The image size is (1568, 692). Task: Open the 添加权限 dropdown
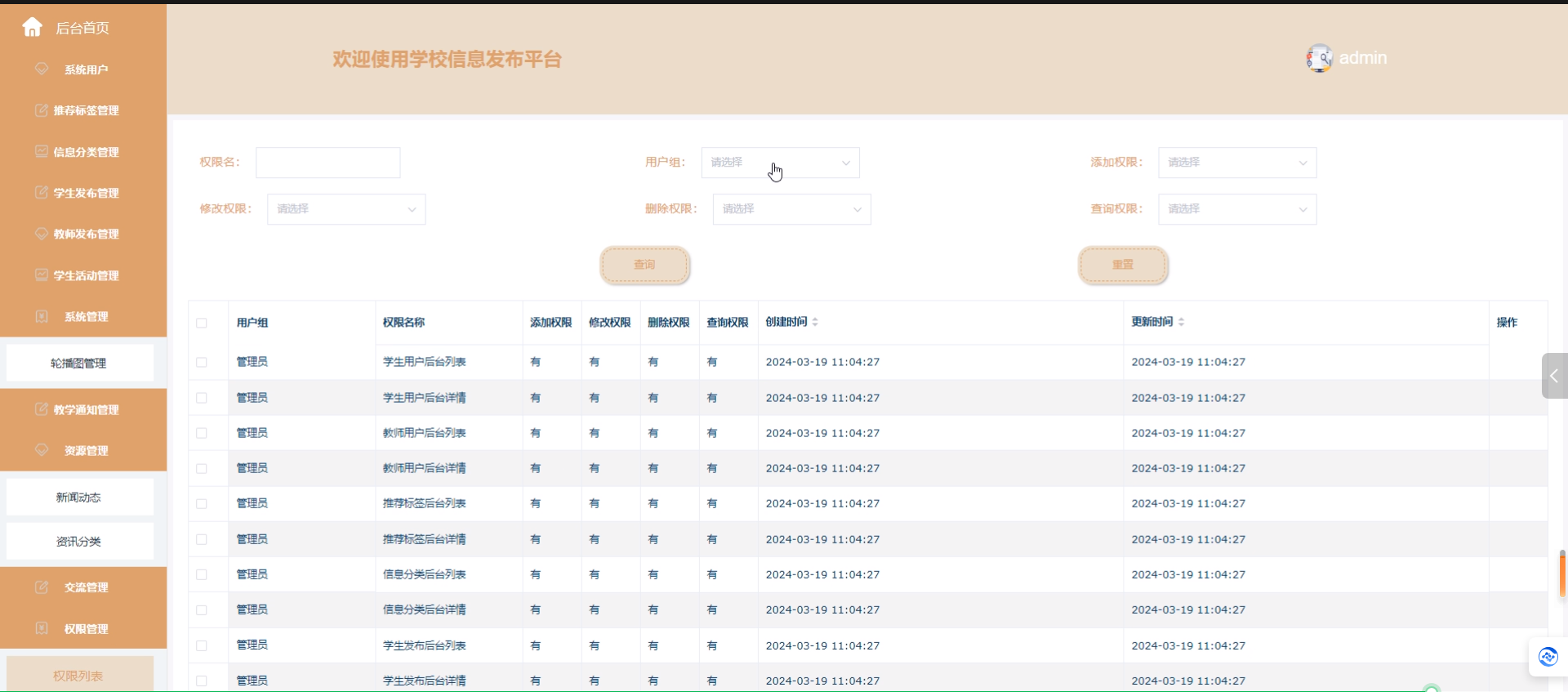pyautogui.click(x=1237, y=163)
